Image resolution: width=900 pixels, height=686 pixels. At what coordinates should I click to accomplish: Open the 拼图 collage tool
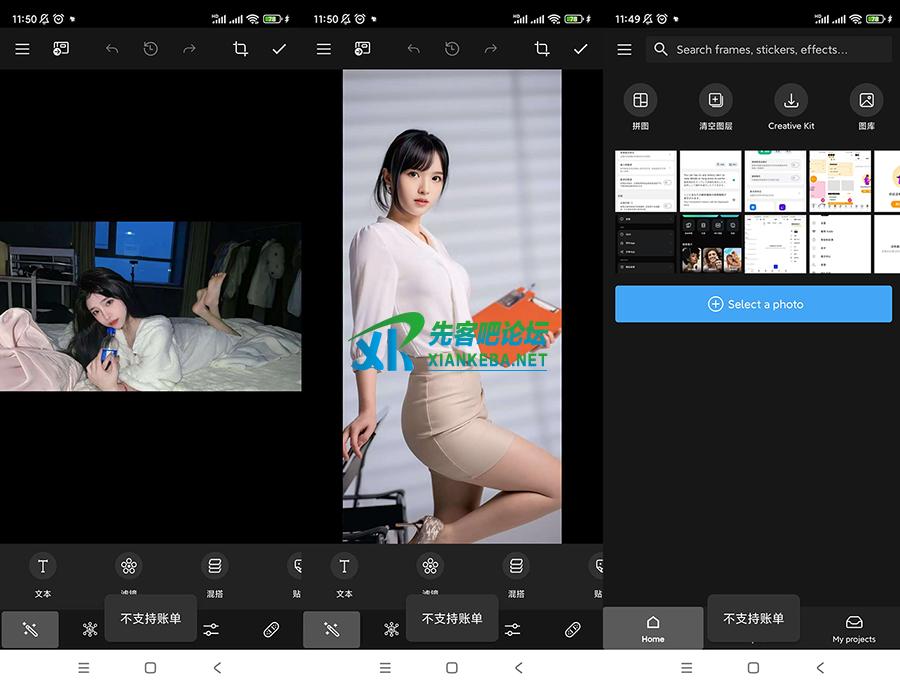[640, 101]
